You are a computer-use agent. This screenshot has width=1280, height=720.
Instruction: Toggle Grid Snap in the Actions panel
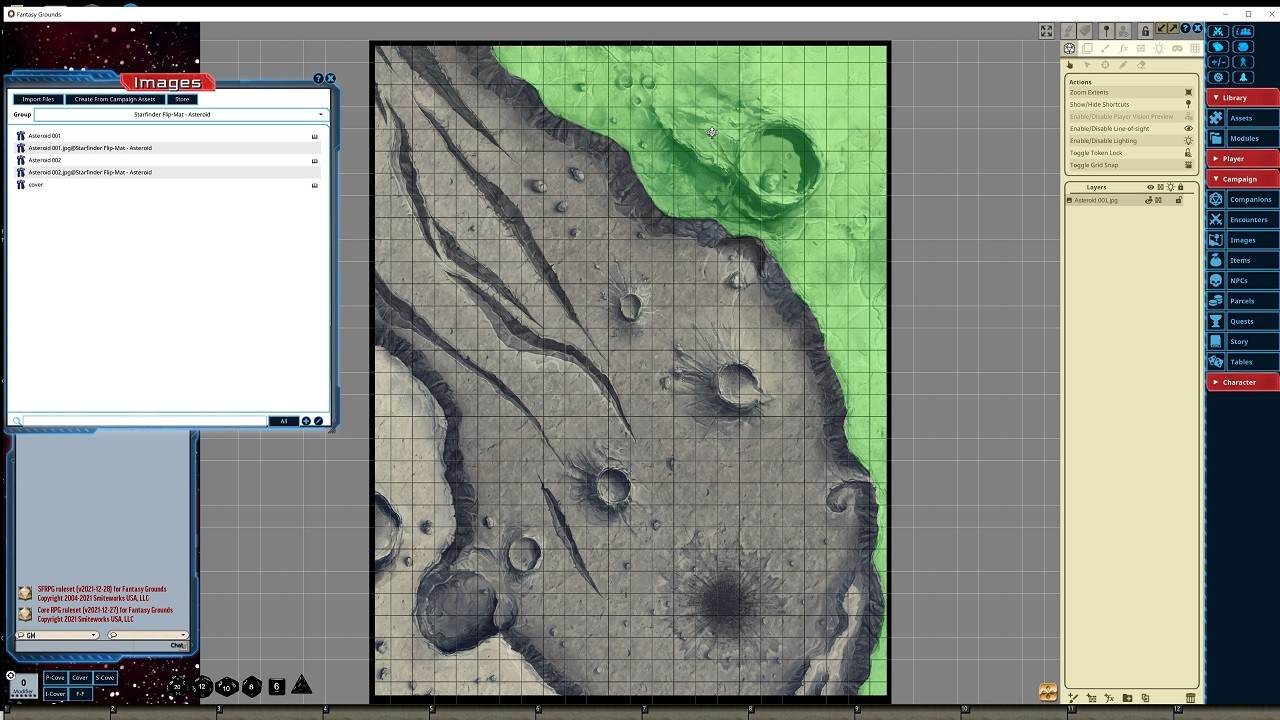click(x=1189, y=165)
